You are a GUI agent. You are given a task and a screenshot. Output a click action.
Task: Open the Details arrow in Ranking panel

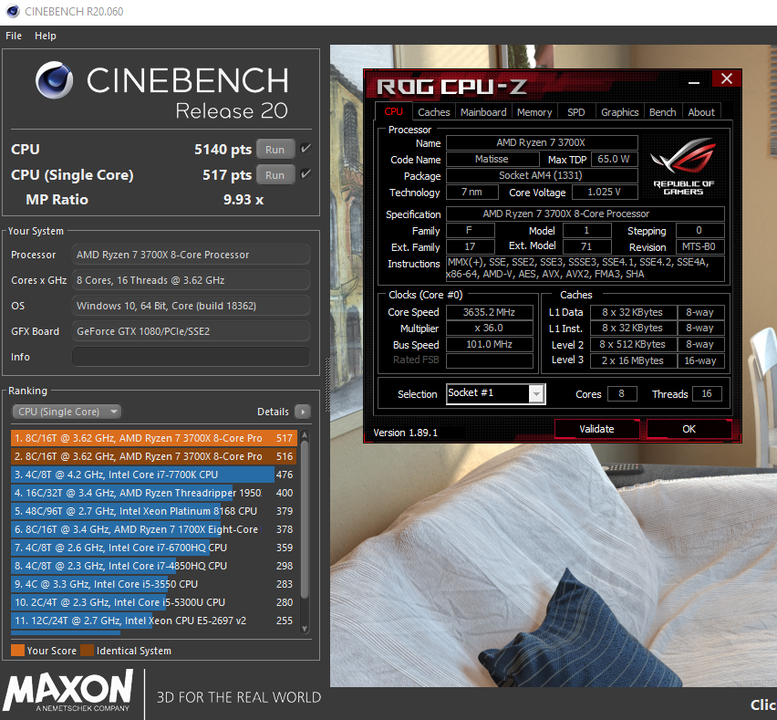point(302,411)
